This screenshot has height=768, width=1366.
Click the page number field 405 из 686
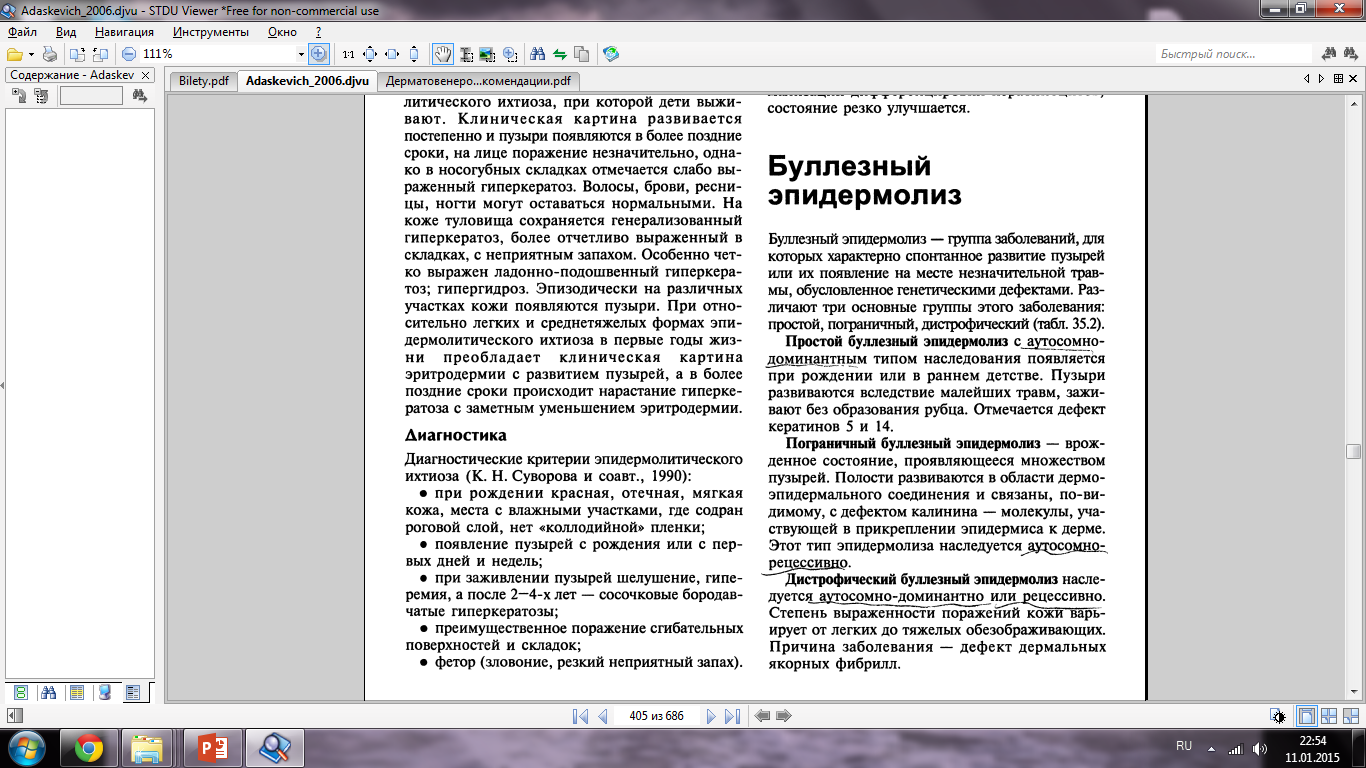coord(656,716)
